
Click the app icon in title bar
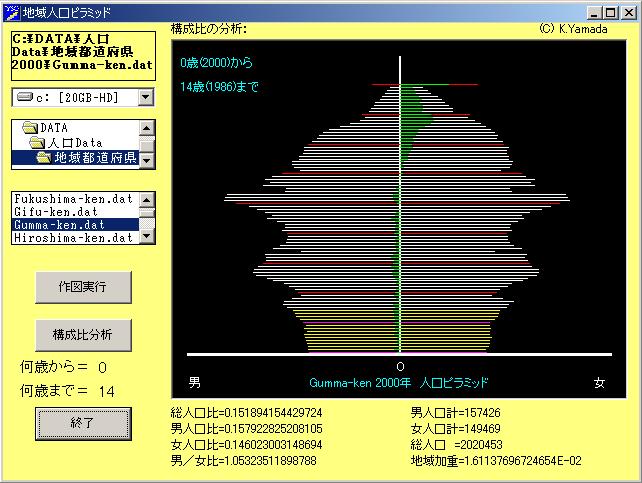[x=11, y=13]
